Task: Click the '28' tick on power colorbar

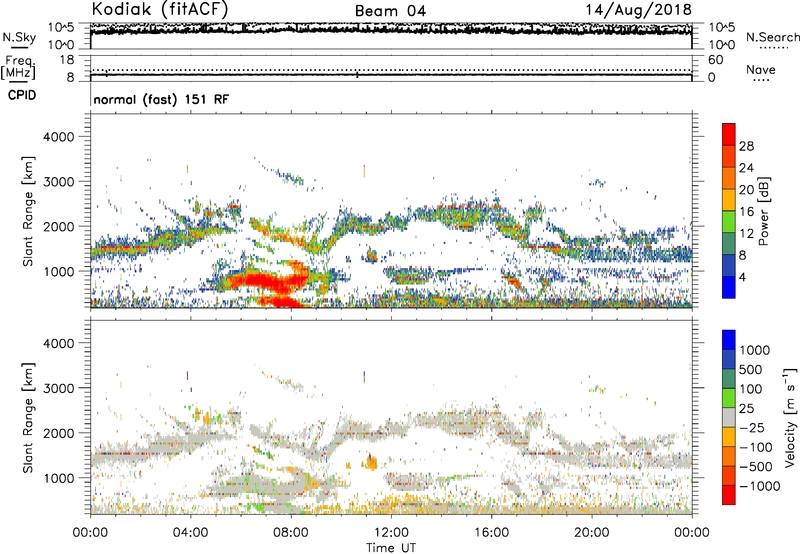Action: pos(746,146)
